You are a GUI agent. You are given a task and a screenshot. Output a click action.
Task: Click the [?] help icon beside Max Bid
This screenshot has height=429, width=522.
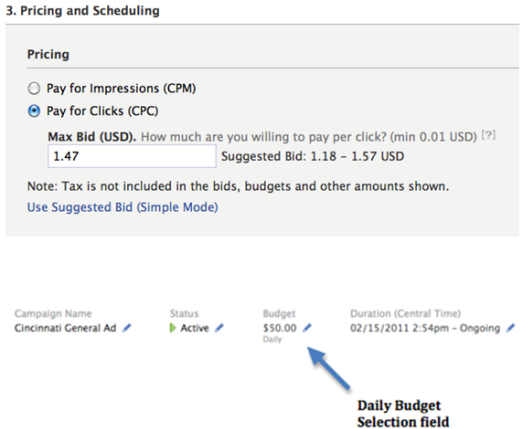tap(489, 135)
